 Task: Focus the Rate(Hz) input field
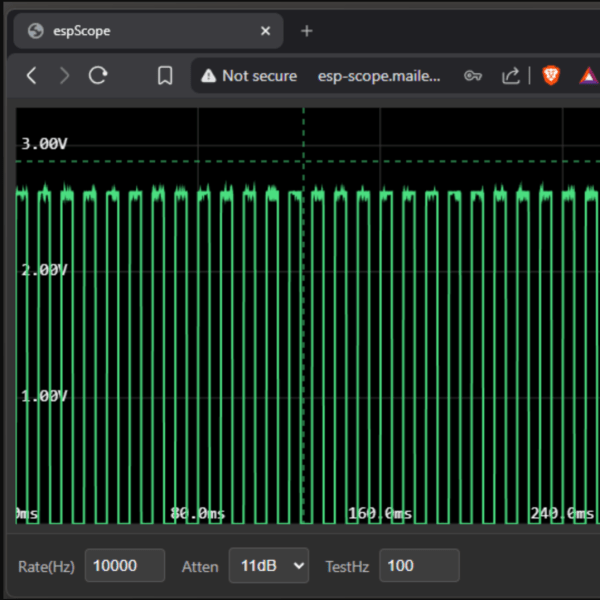point(124,566)
